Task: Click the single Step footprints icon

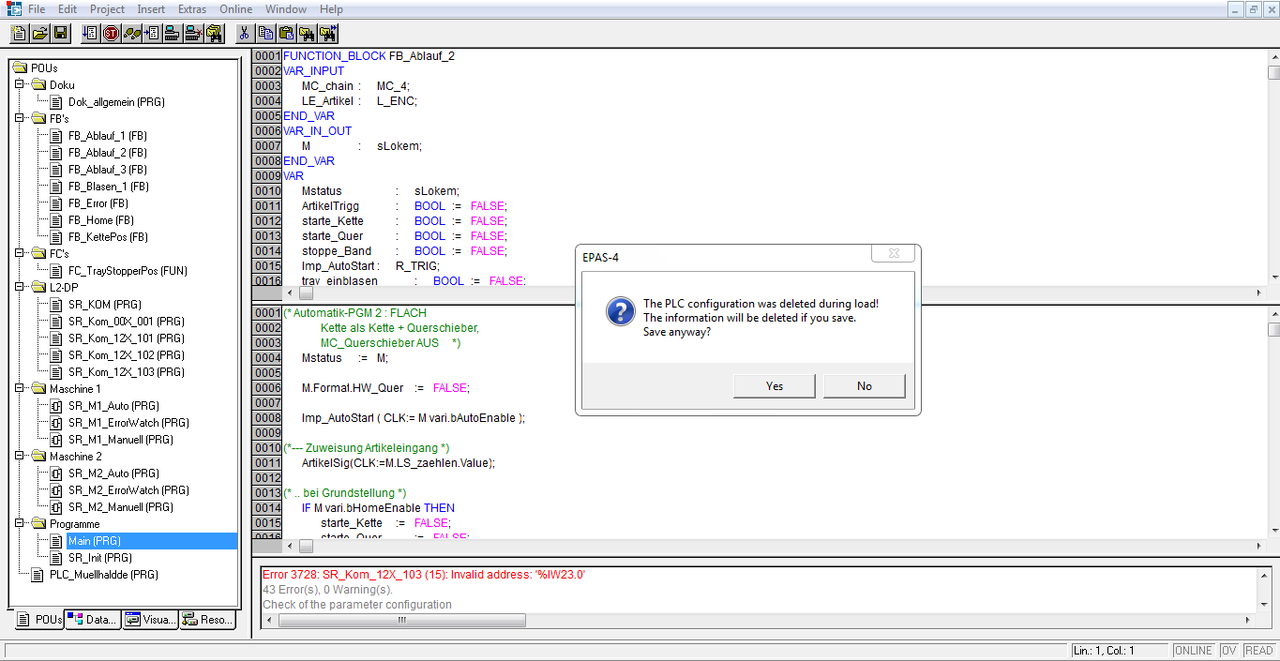Action: click(x=132, y=33)
